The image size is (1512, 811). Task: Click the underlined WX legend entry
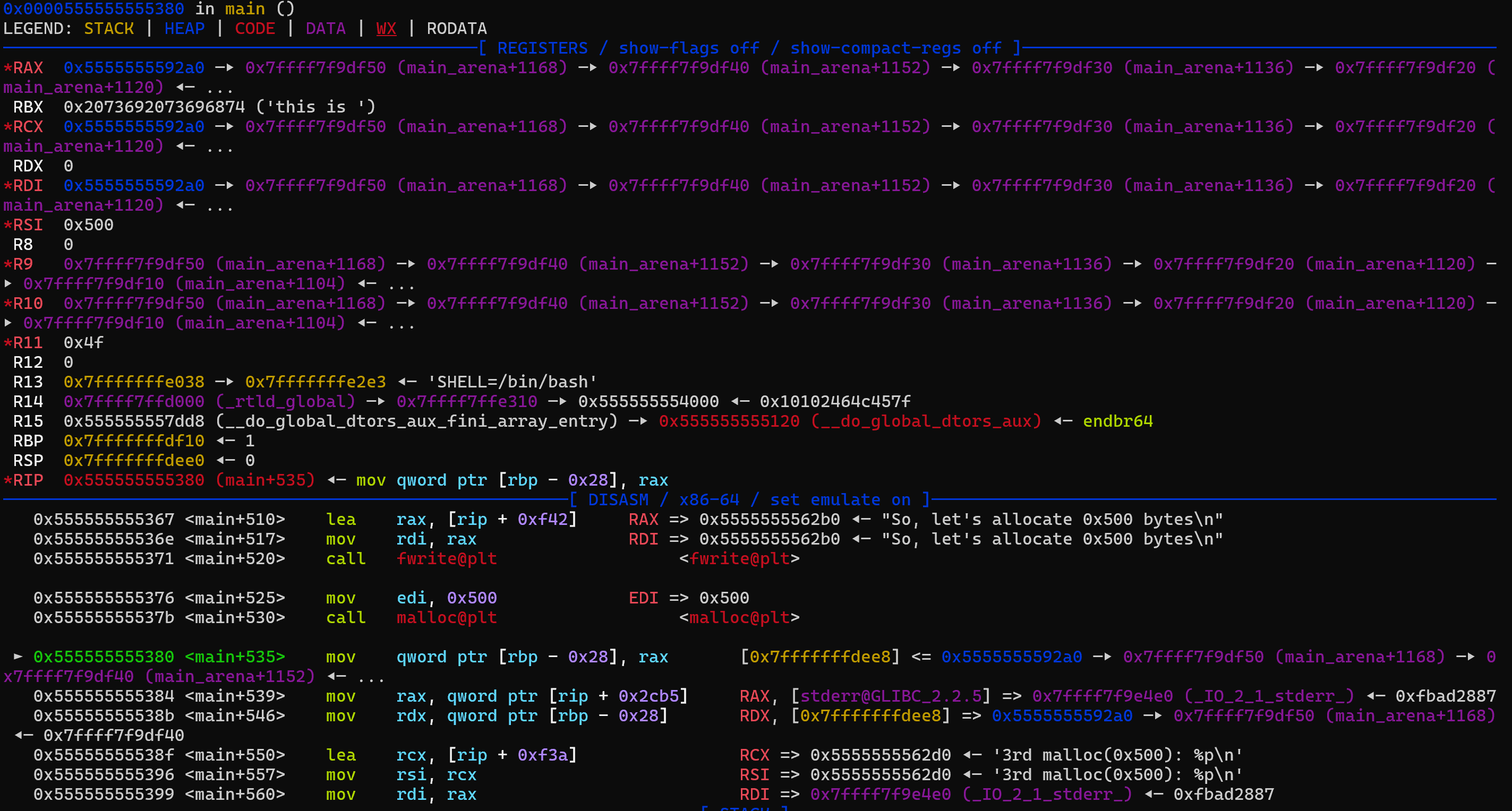pyautogui.click(x=386, y=29)
